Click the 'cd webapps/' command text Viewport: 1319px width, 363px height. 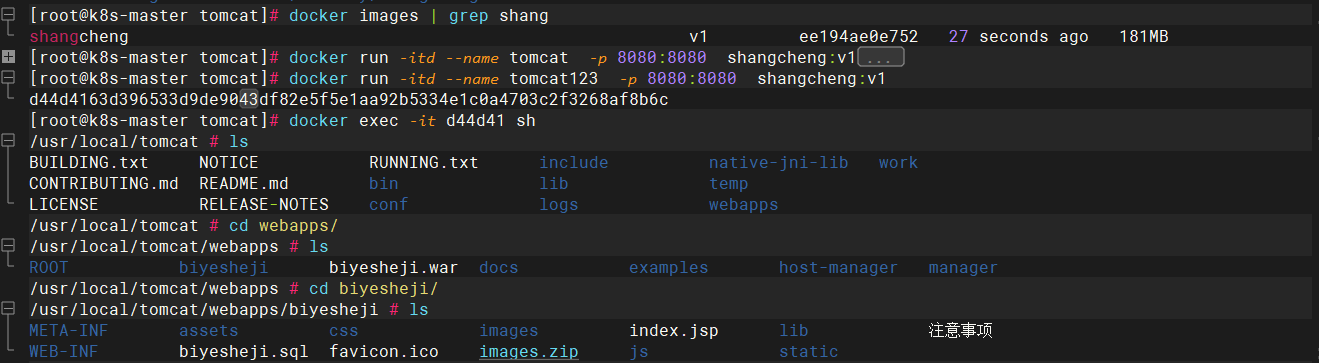pos(284,226)
